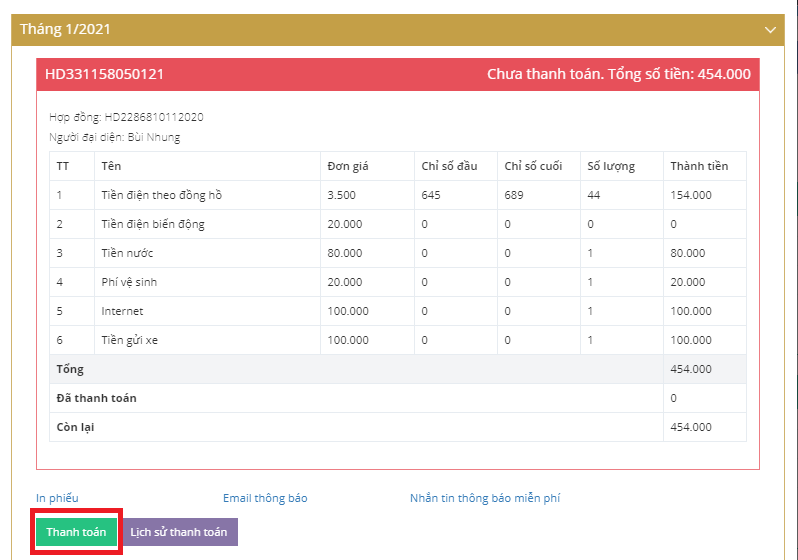Screen dimensions: 798x560
Task: Send notice via Email thông báo link
Action: [265, 498]
